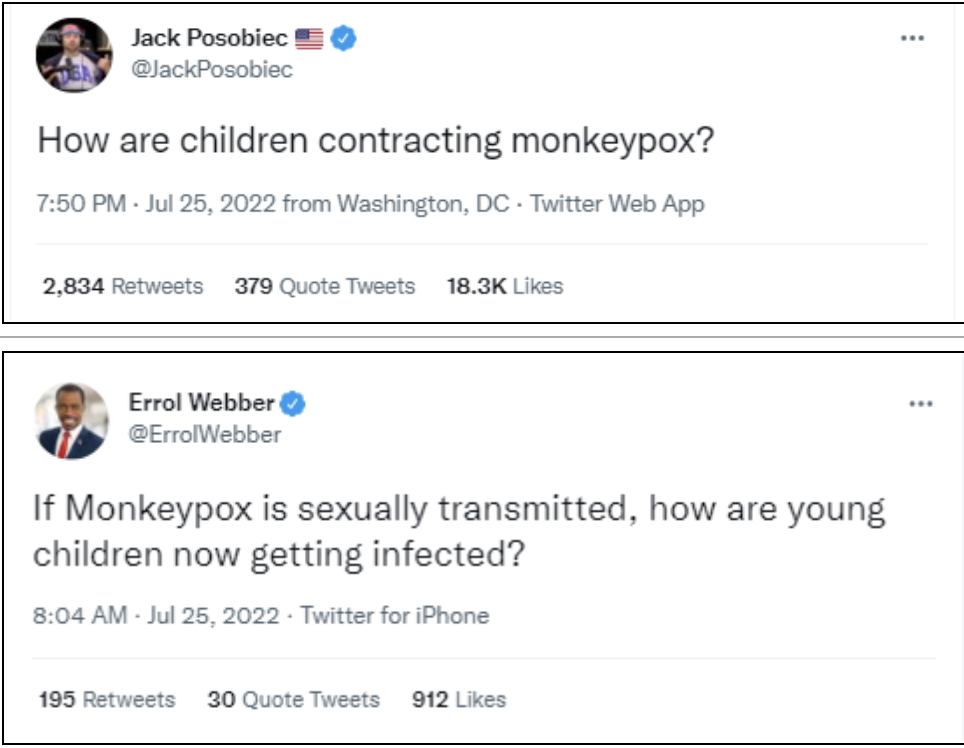Click the Twitter for iPhone source label
Image resolution: width=964 pixels, height=748 pixels.
[x=395, y=615]
